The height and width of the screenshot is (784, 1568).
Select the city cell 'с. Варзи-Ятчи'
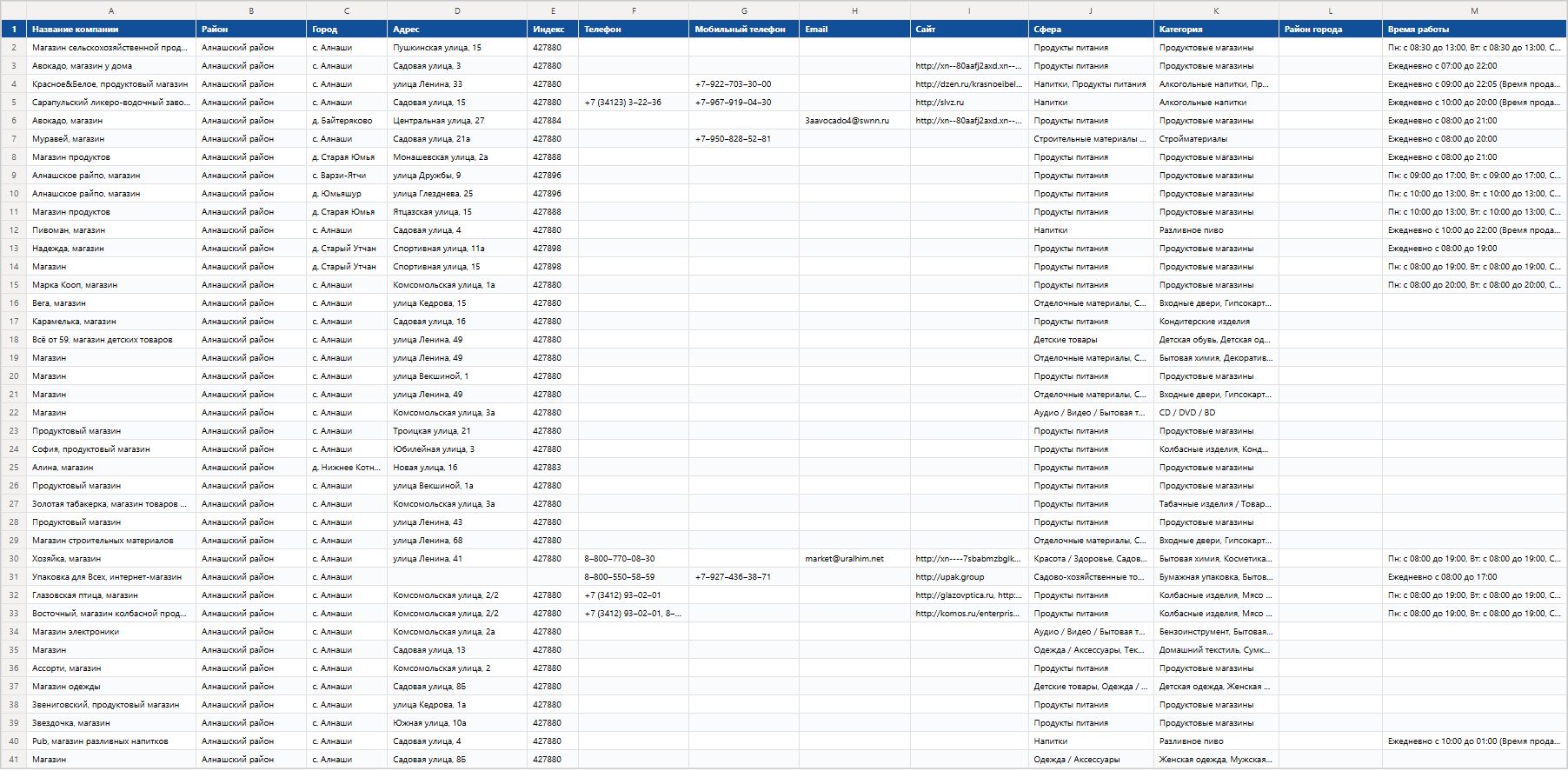[347, 176]
